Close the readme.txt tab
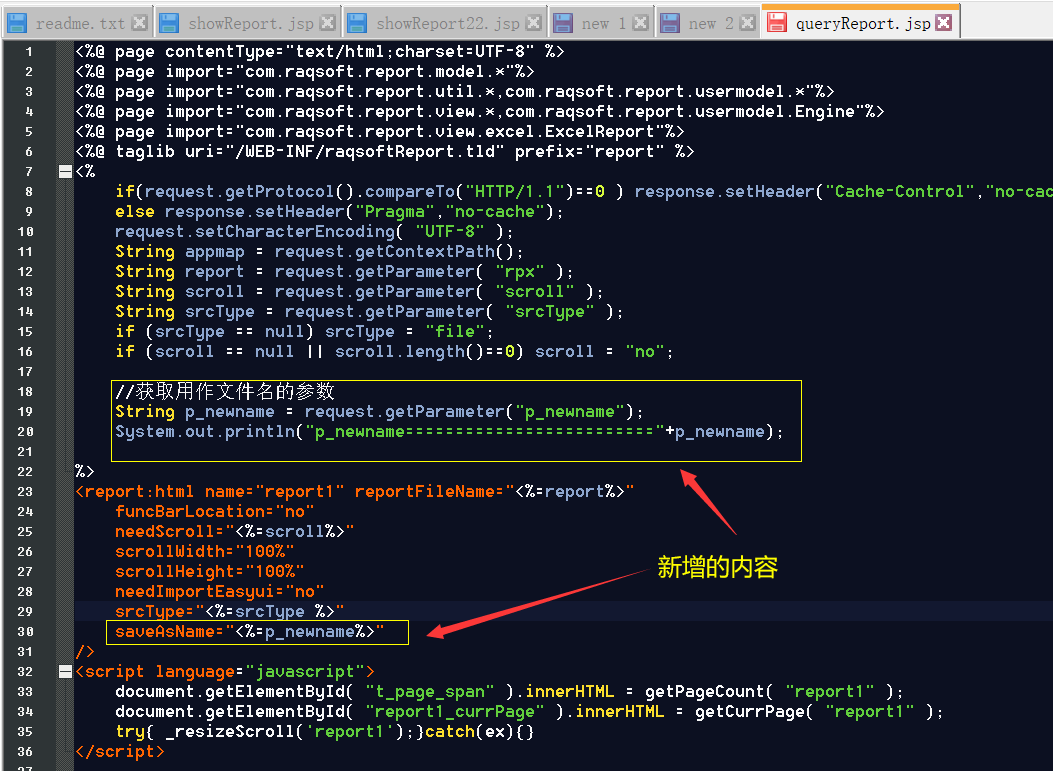This screenshot has height=771, width=1053. (x=140, y=23)
